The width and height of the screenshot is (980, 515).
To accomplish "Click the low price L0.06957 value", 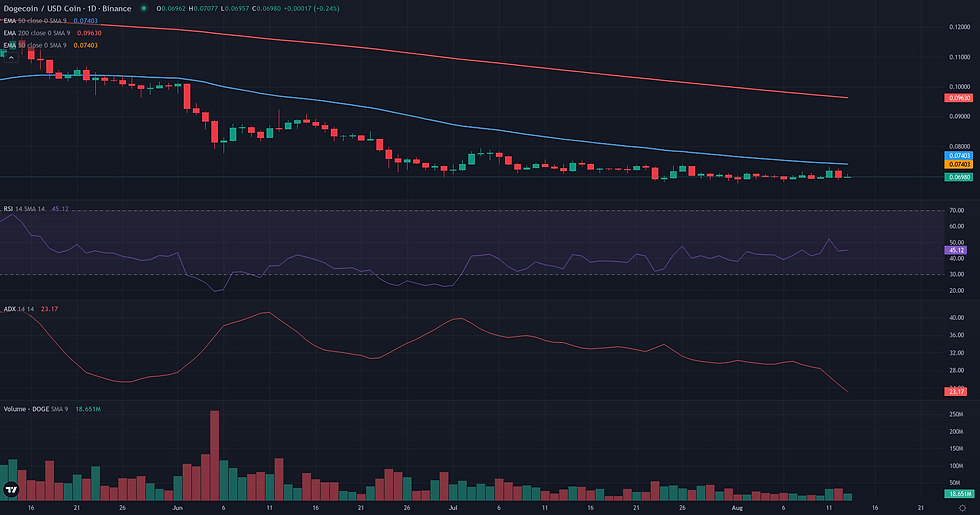I will (236, 9).
